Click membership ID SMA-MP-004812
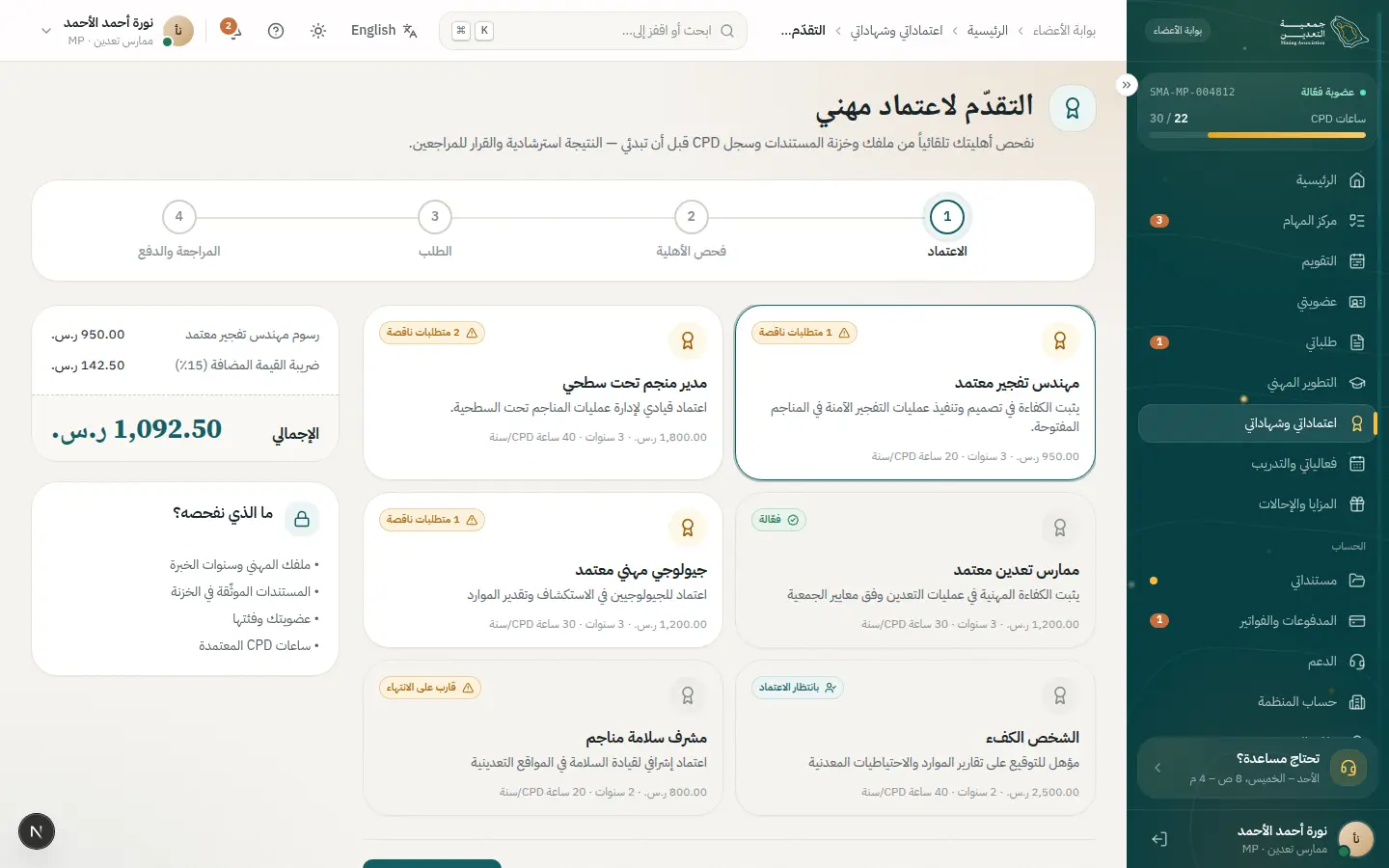1389x868 pixels. click(1192, 93)
